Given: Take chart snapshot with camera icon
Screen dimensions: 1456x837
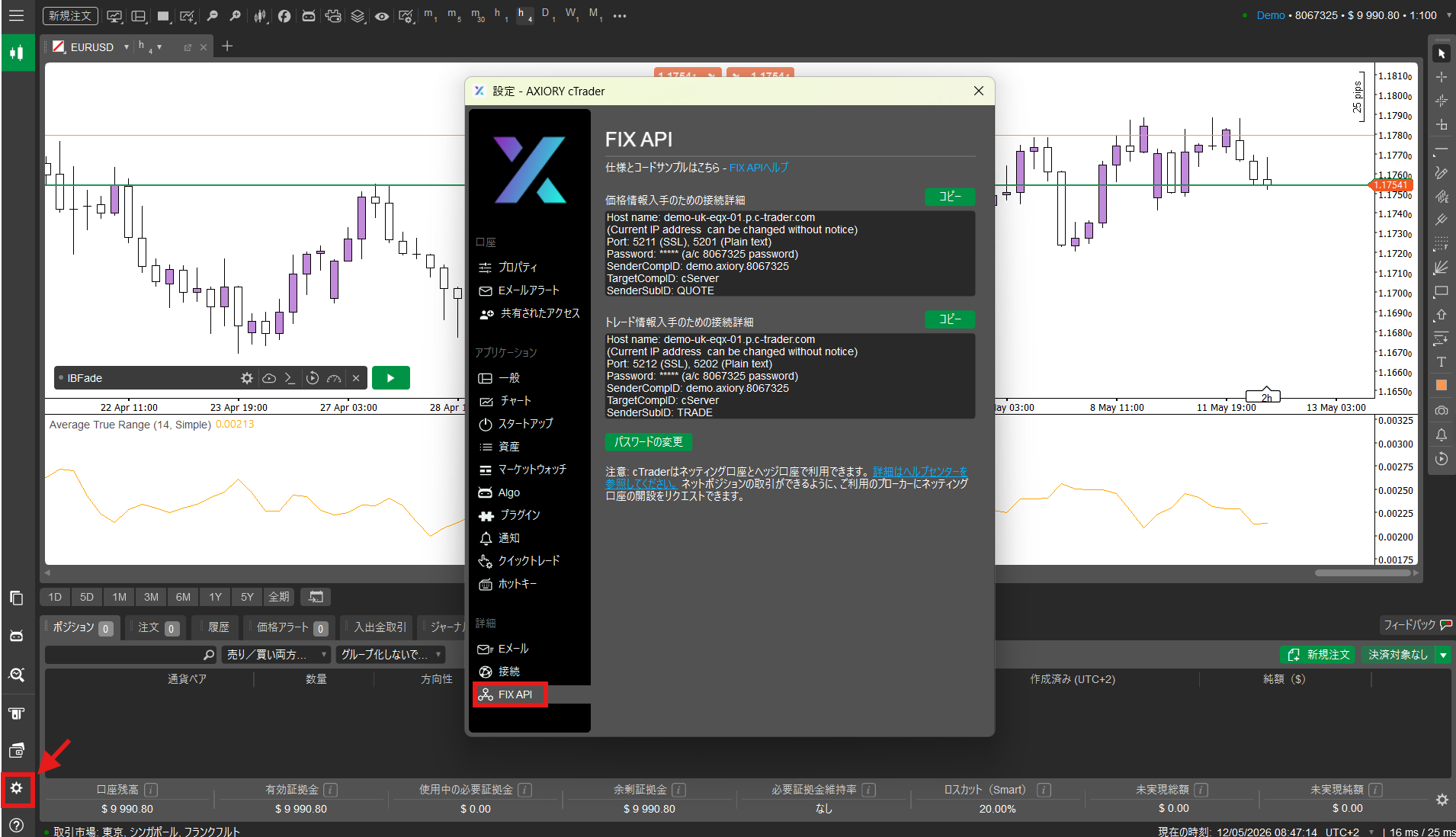Looking at the screenshot, I should coord(1442,411).
